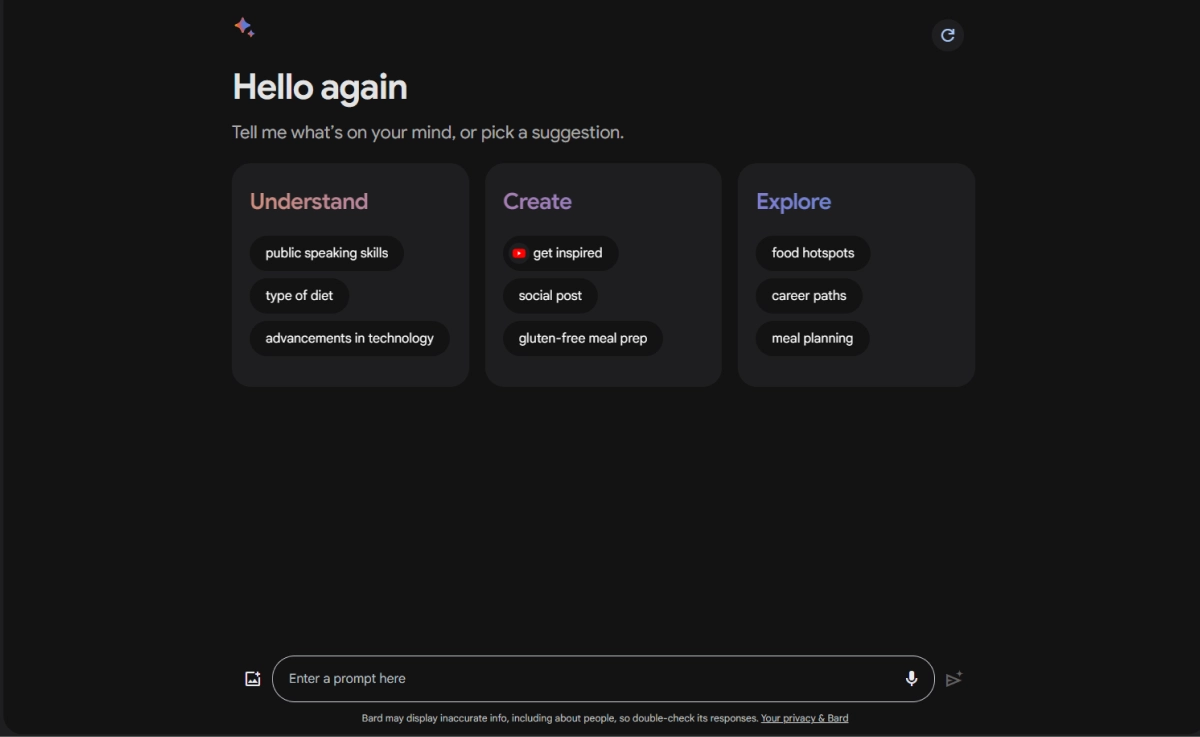Click the Explore card heading
1200x737 pixels.
pos(793,201)
